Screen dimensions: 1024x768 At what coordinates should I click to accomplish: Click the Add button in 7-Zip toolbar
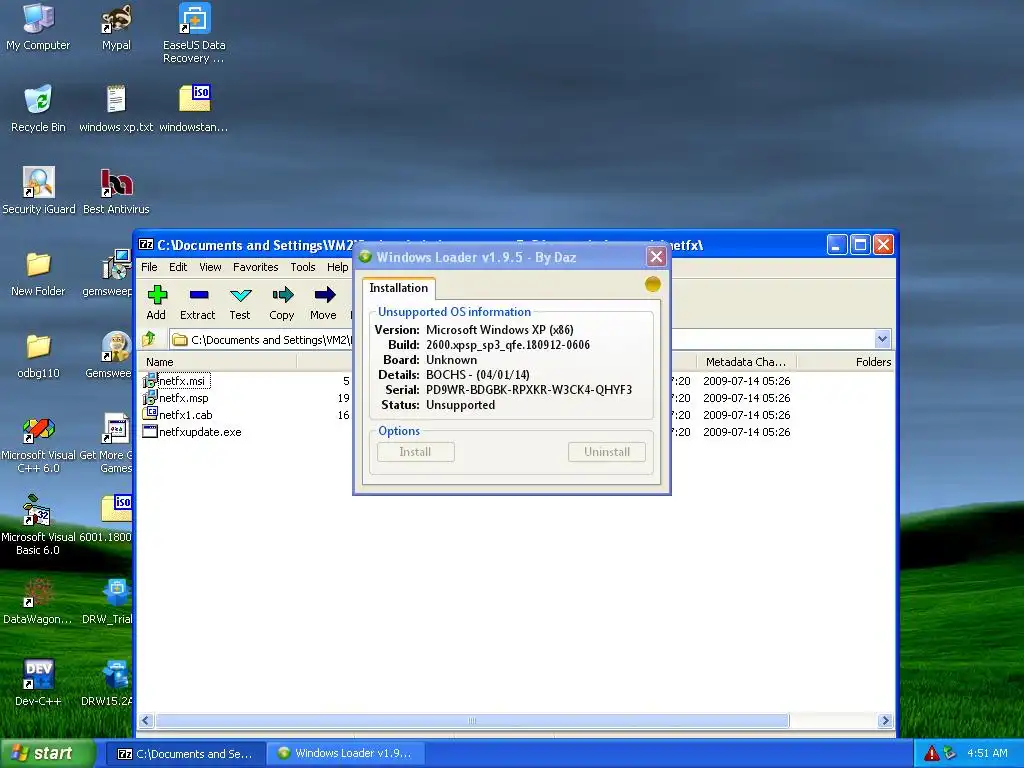tap(156, 302)
